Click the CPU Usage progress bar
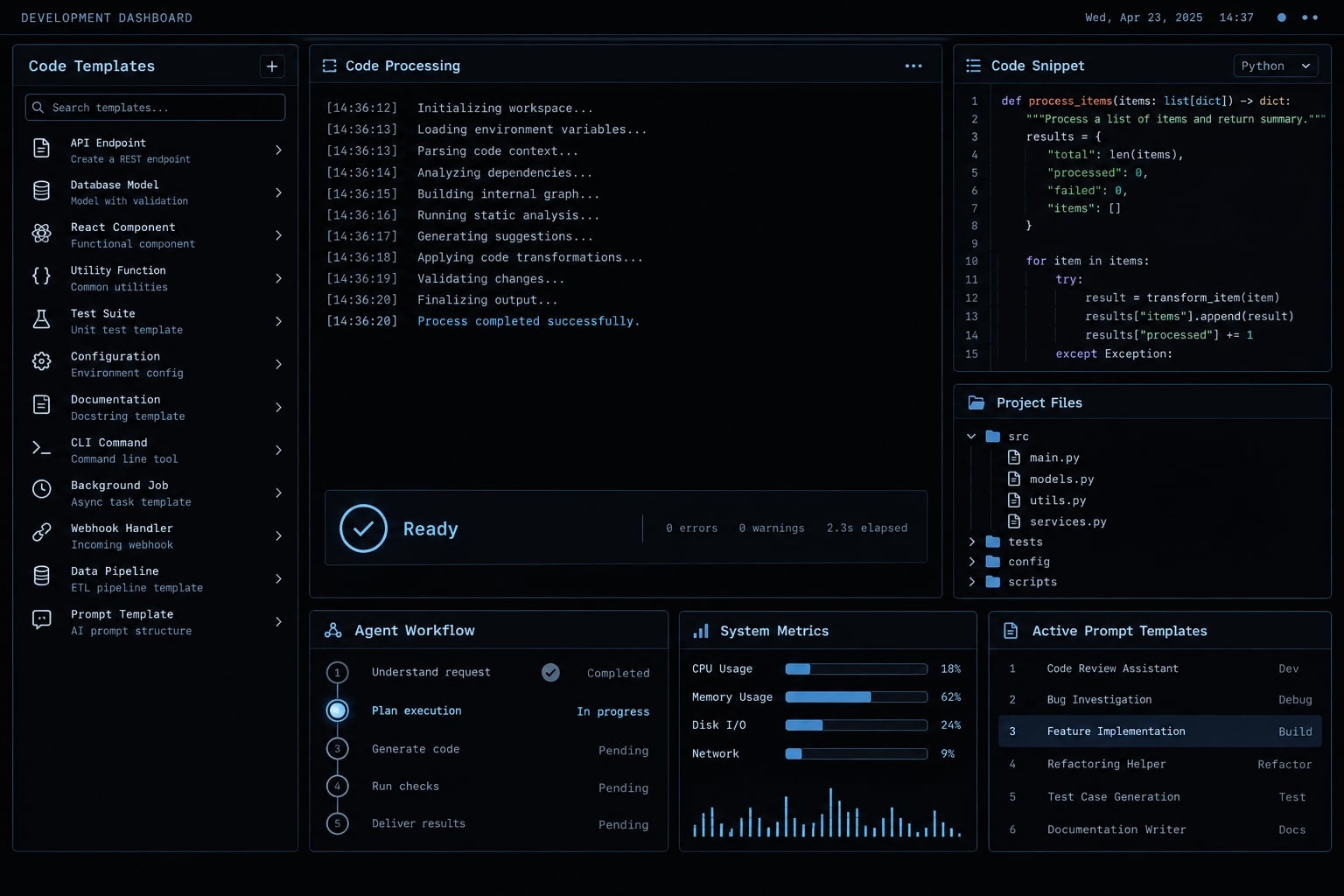This screenshot has height=896, width=1344. click(x=857, y=669)
